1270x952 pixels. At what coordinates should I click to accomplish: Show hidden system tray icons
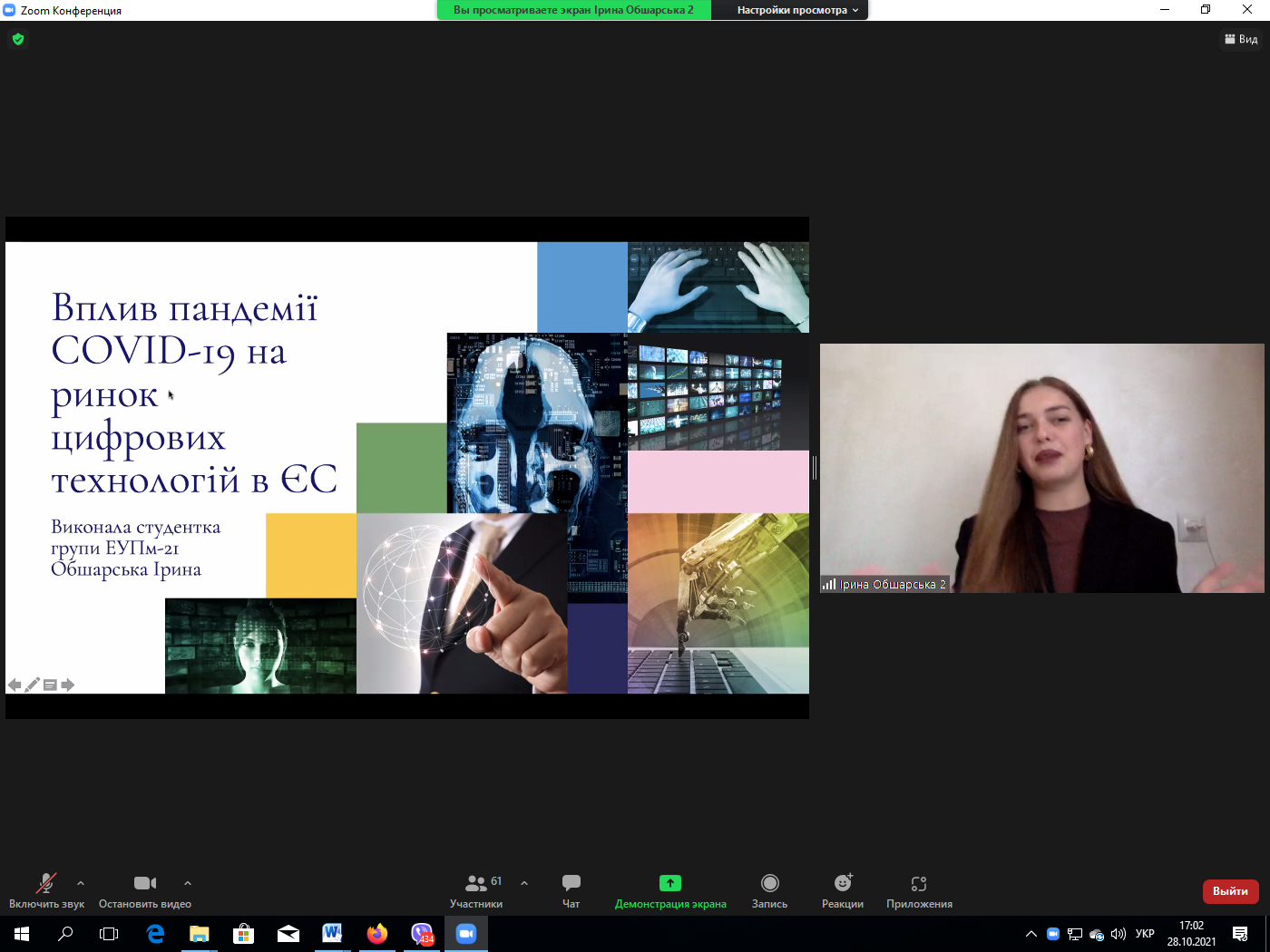1031,934
